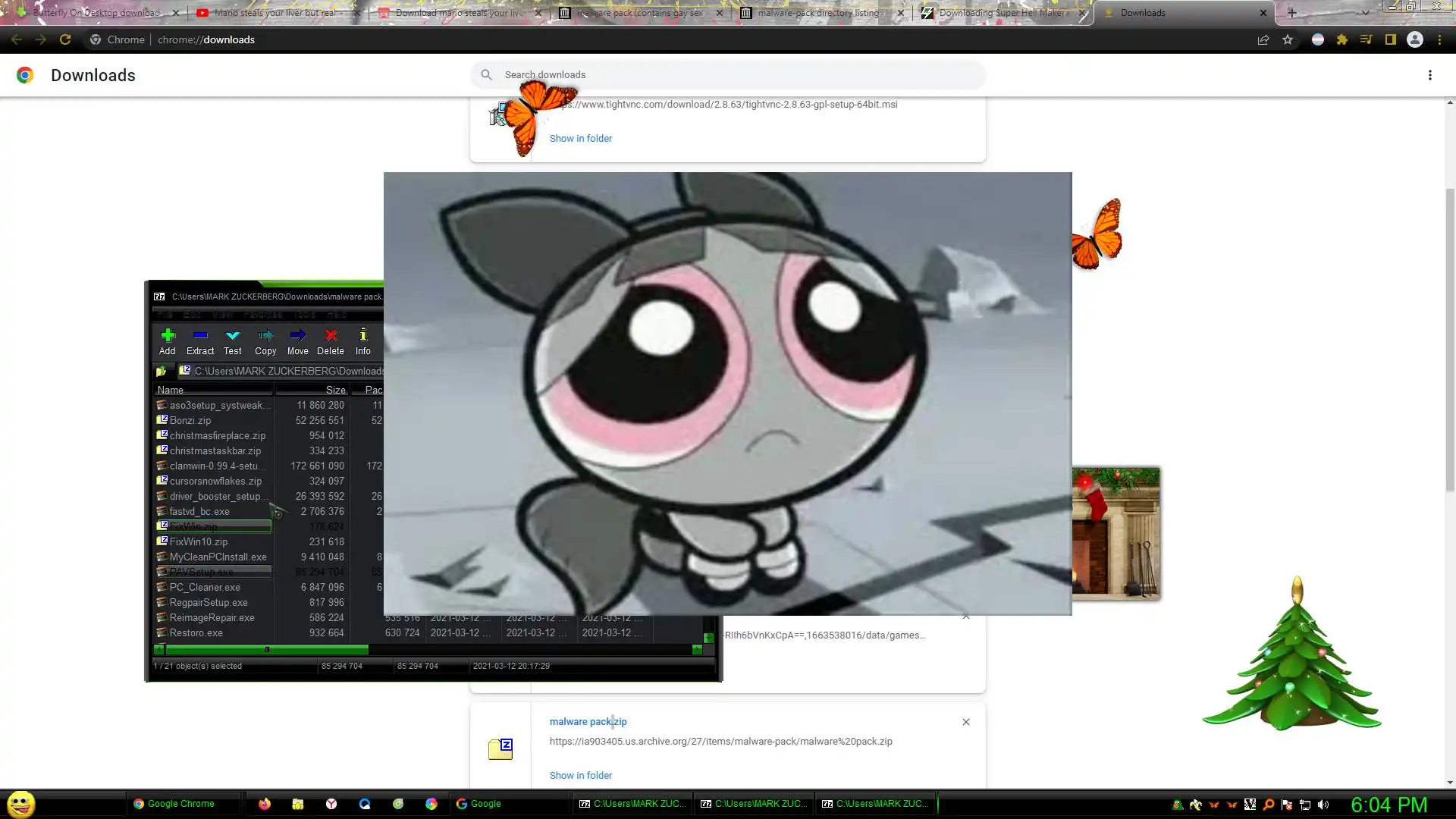1456x819 pixels.
Task: Expand Chrome's main three-dot menu
Action: coord(1439,39)
